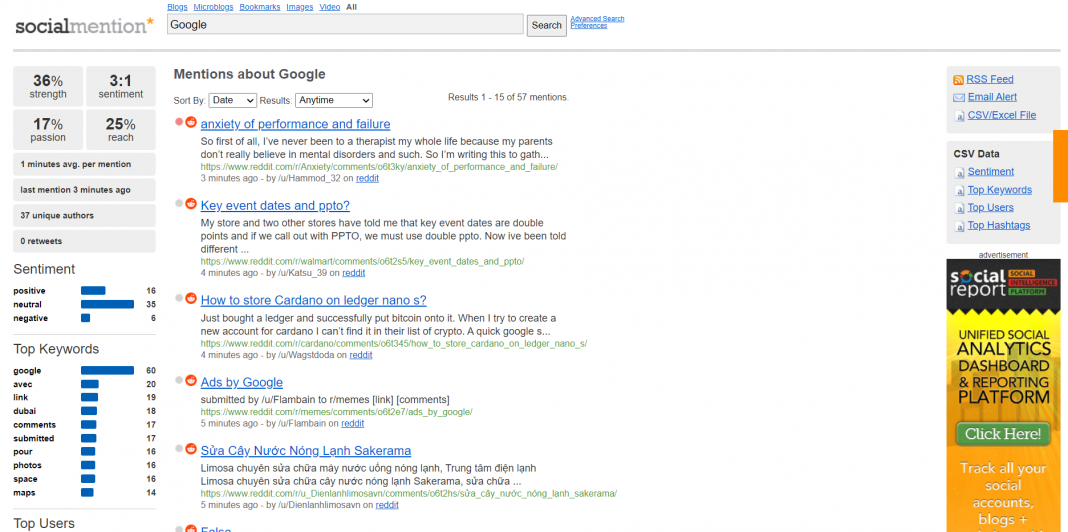
Task: Switch to the Microblogs tab
Action: (x=213, y=7)
